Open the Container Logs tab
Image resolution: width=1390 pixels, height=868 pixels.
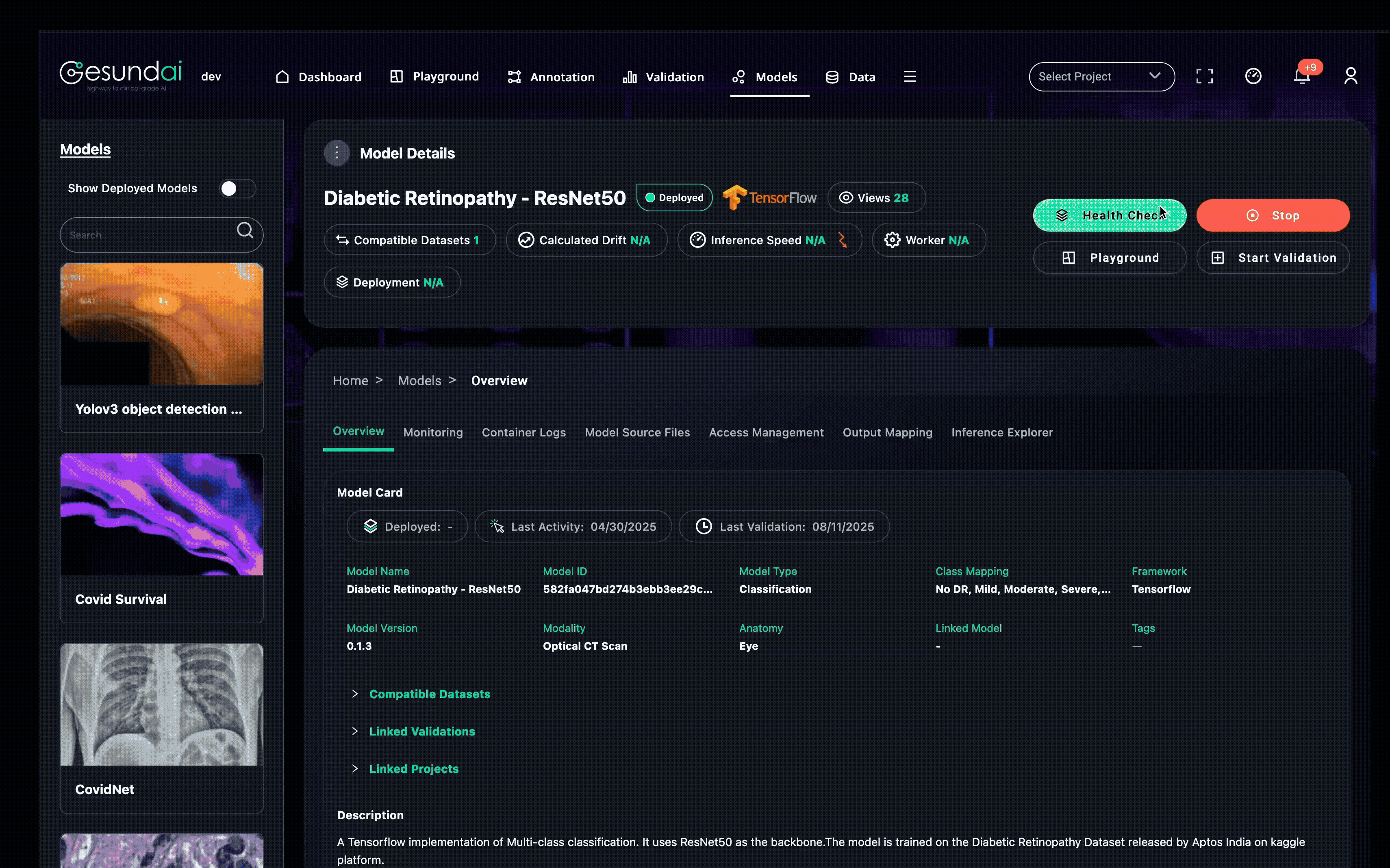[x=523, y=432]
